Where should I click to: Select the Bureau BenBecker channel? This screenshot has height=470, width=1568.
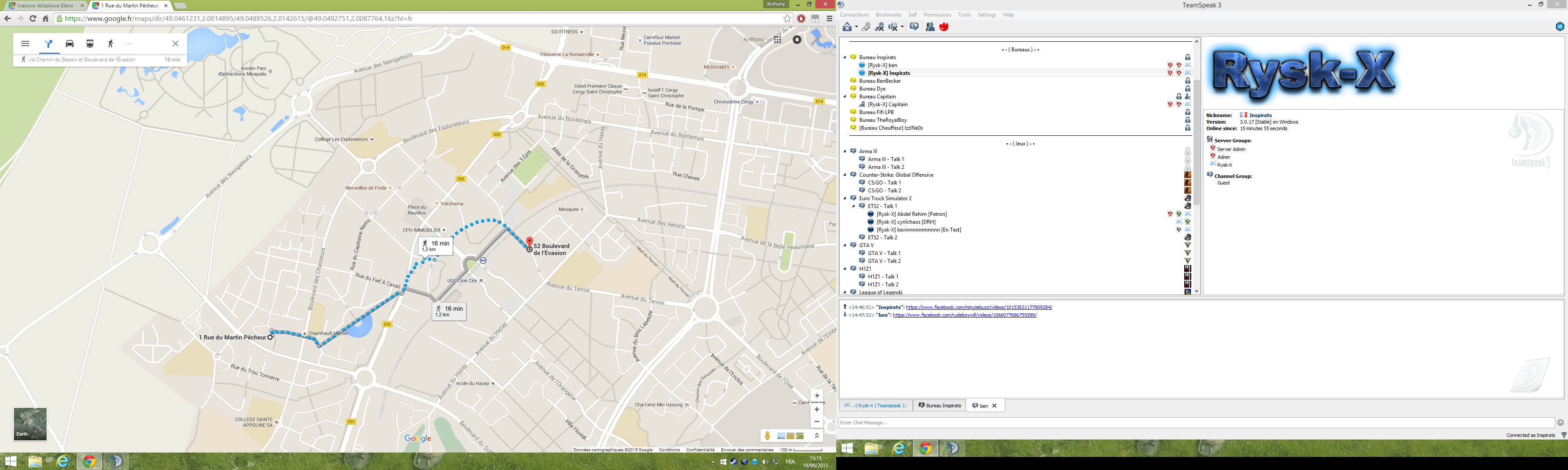click(x=879, y=81)
